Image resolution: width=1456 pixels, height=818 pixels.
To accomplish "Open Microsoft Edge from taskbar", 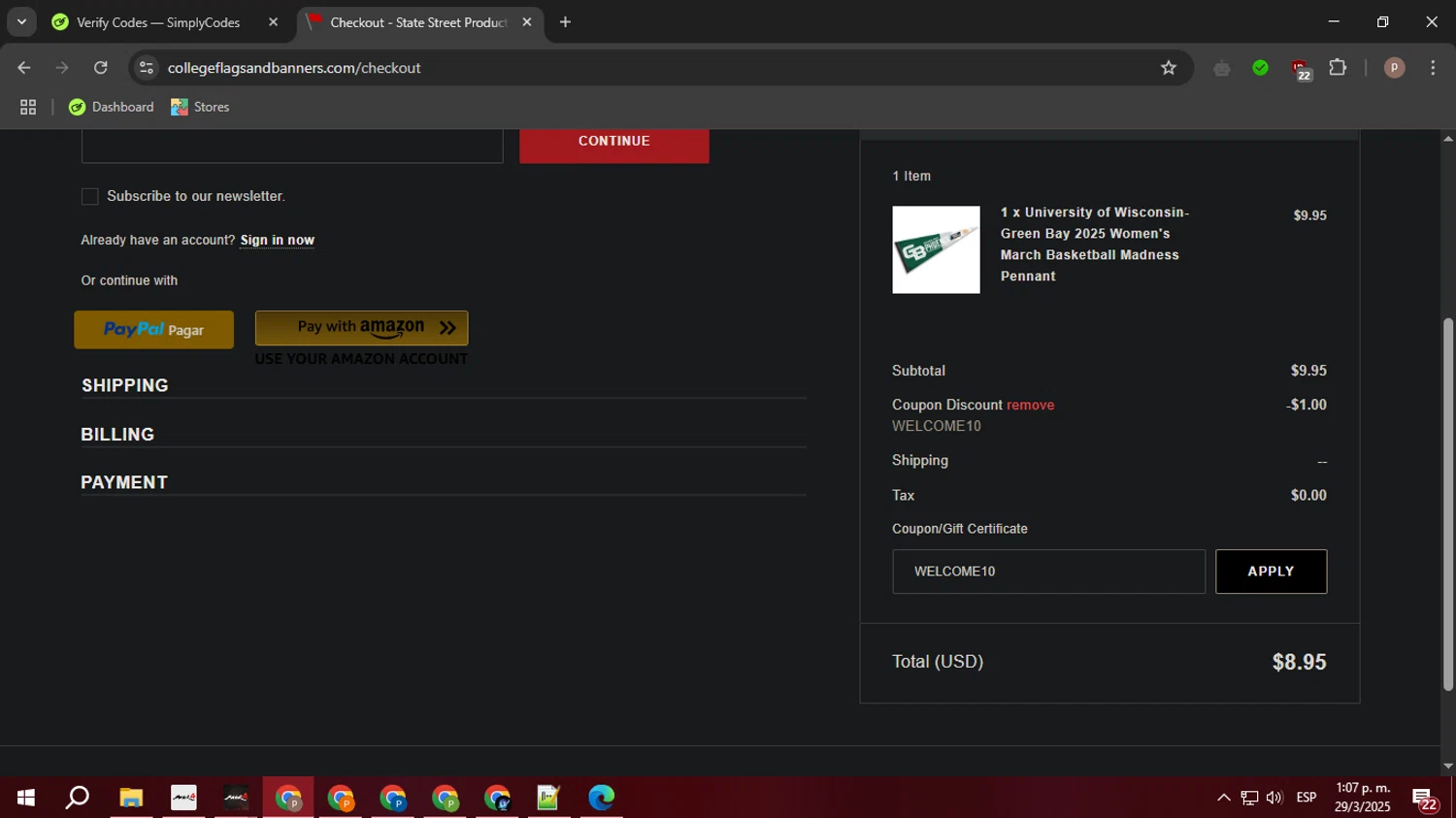I will (x=601, y=798).
